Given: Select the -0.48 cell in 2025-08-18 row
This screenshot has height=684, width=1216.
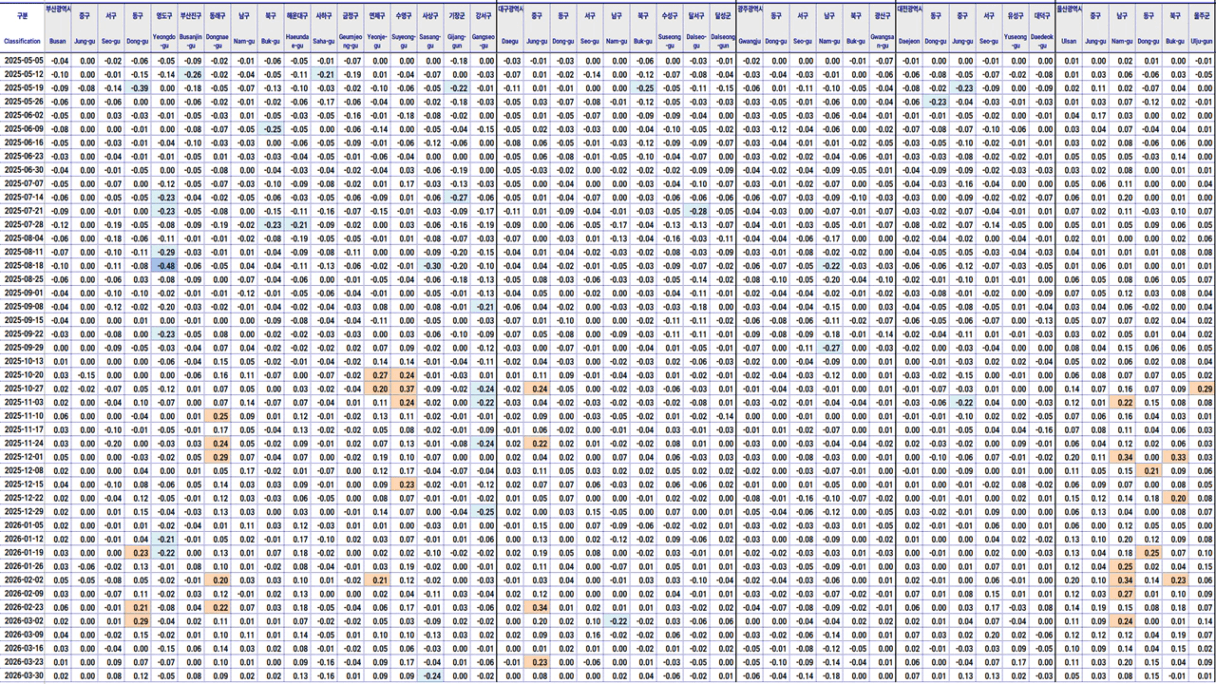Looking at the screenshot, I should [165, 266].
